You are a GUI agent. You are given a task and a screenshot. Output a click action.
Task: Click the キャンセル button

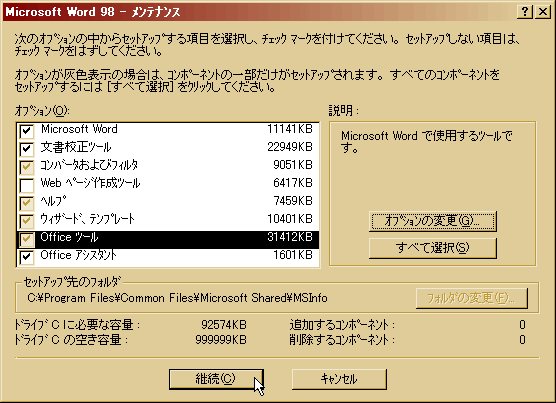coord(339,379)
